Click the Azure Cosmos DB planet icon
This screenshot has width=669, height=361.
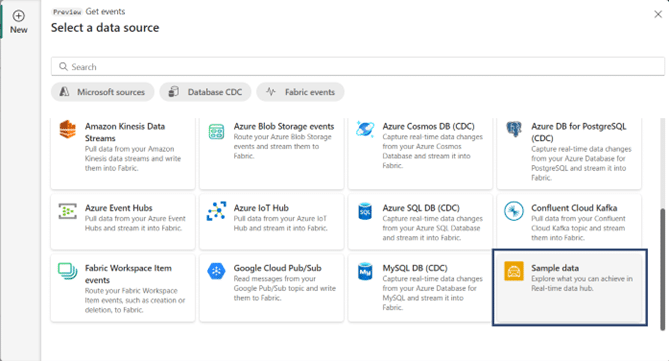click(x=365, y=129)
